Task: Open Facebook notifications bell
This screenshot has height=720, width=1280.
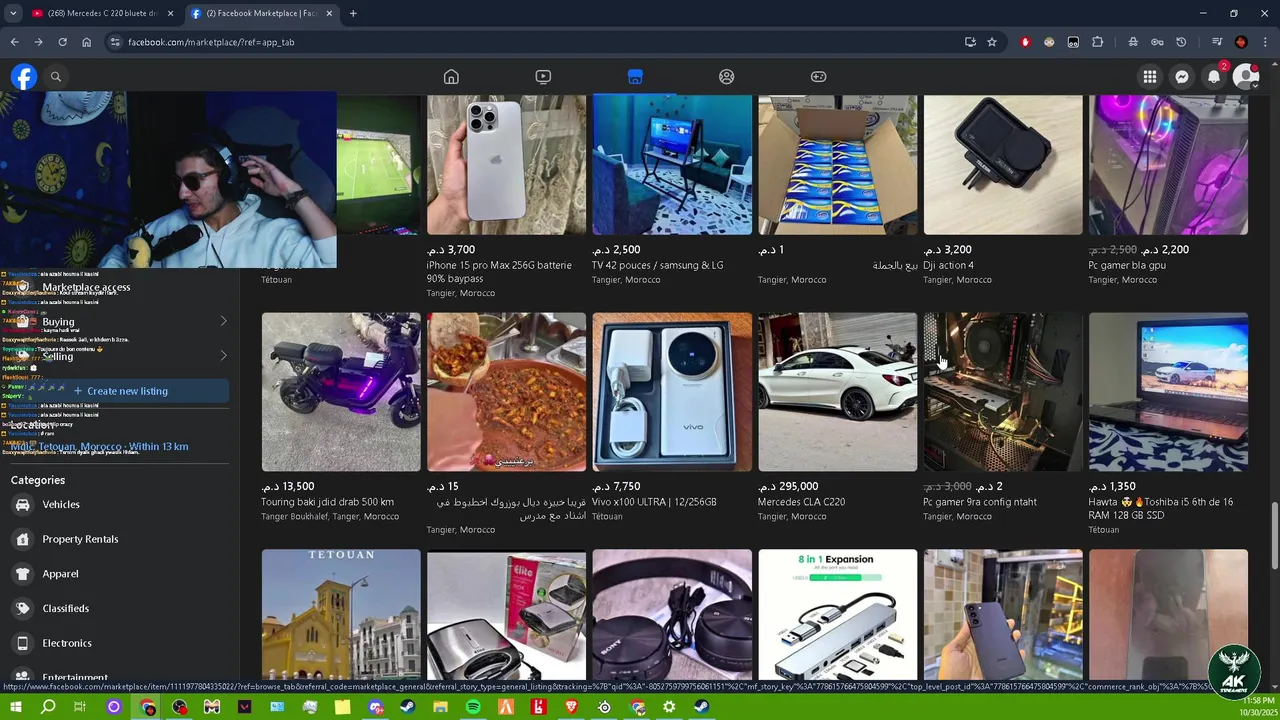Action: point(1214,77)
